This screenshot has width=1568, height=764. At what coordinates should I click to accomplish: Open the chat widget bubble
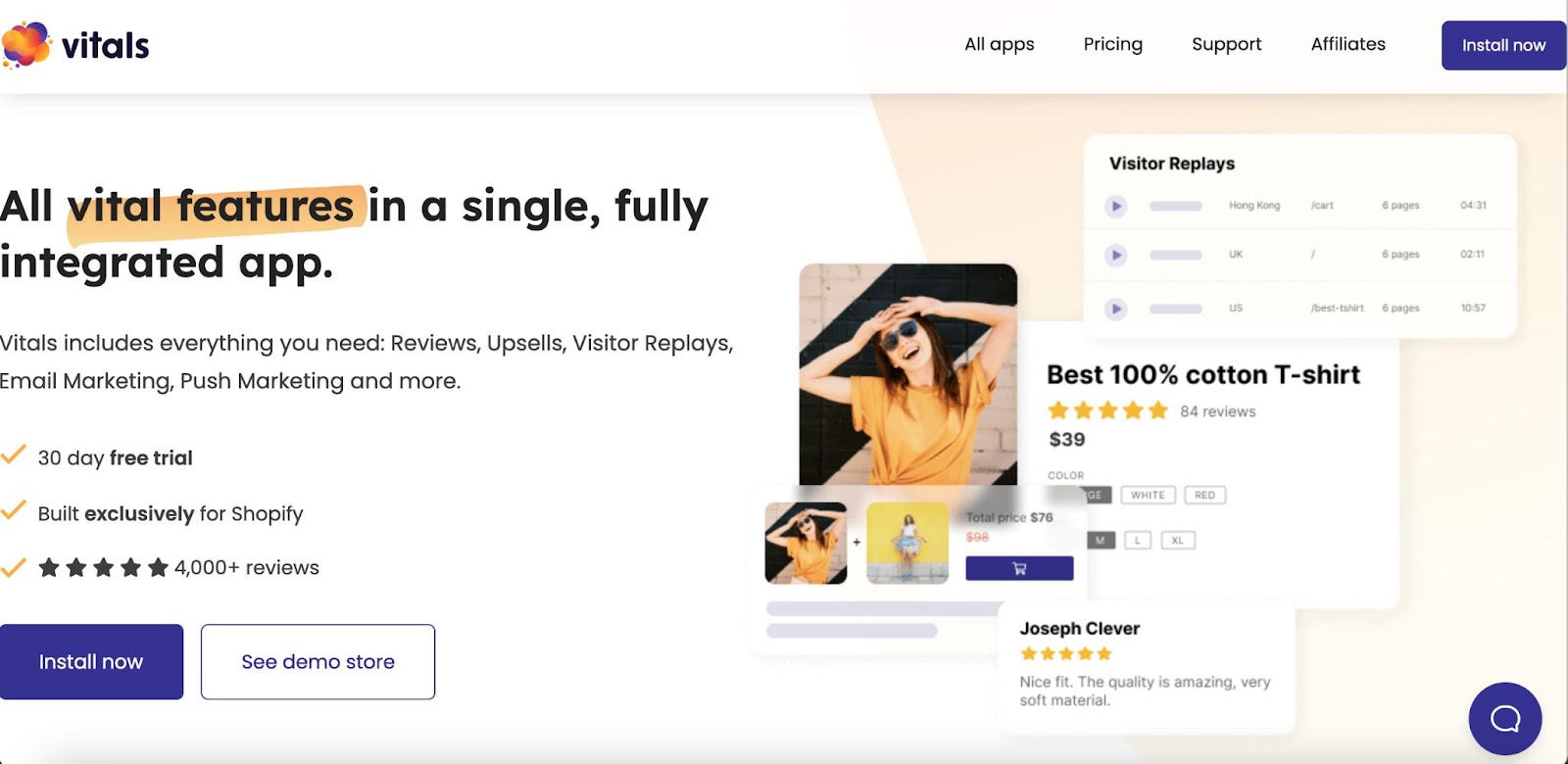click(1504, 719)
